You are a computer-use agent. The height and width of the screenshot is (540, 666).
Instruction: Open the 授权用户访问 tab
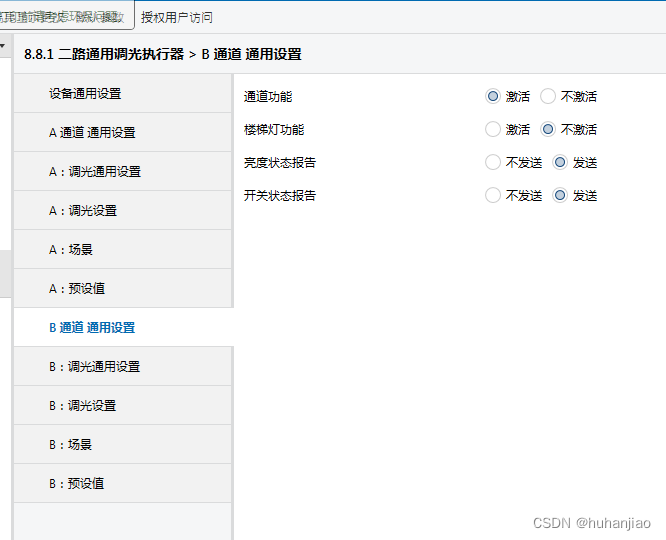[x=177, y=17]
